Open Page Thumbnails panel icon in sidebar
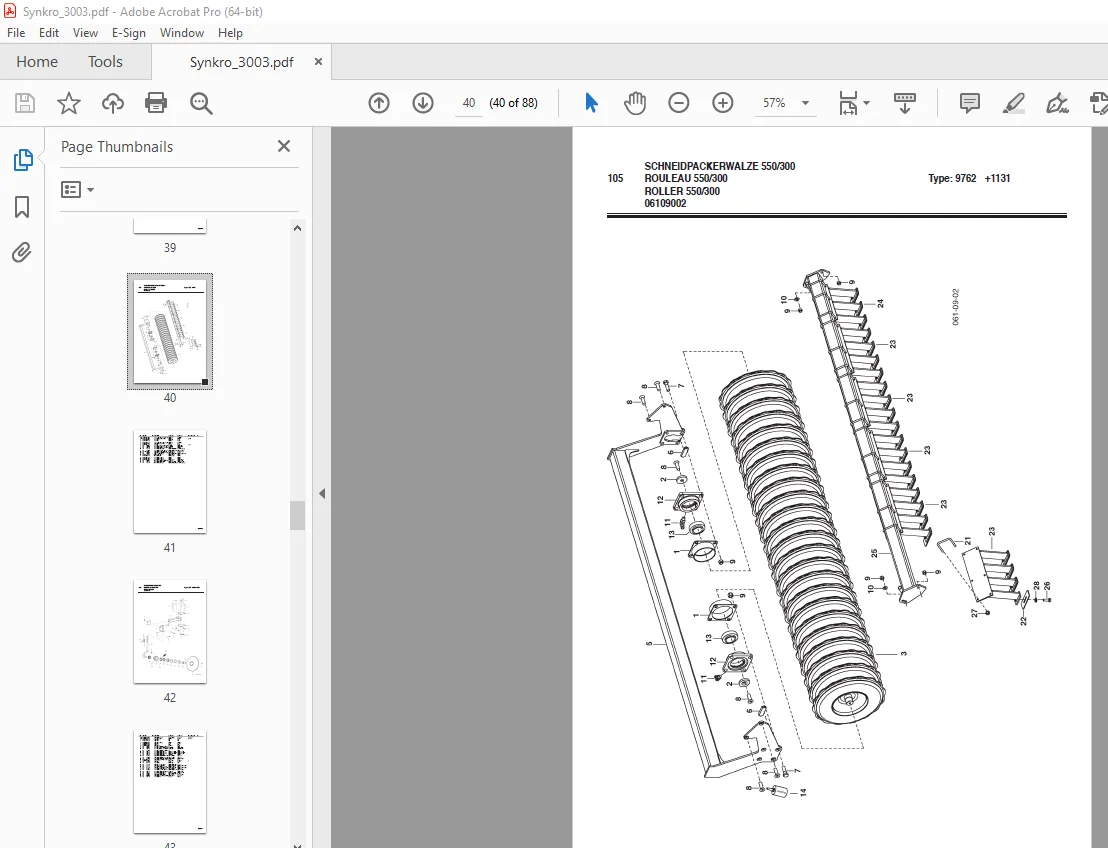1108x848 pixels. pos(23,160)
